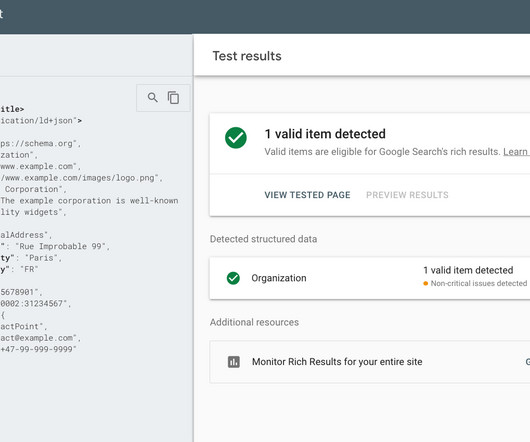Follow the Learn more link

516,152
